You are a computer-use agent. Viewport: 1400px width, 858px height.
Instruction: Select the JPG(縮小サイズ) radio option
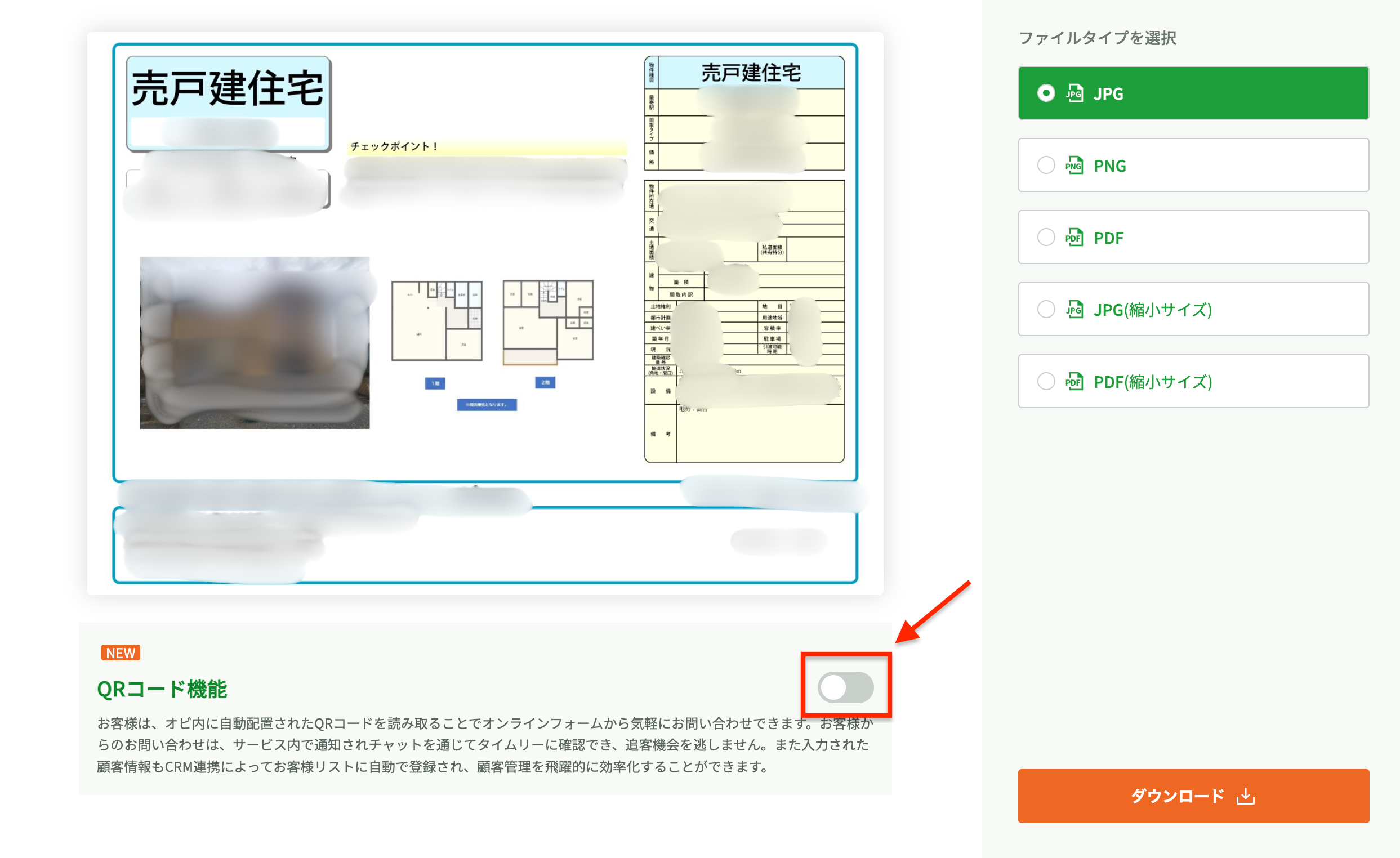1045,310
